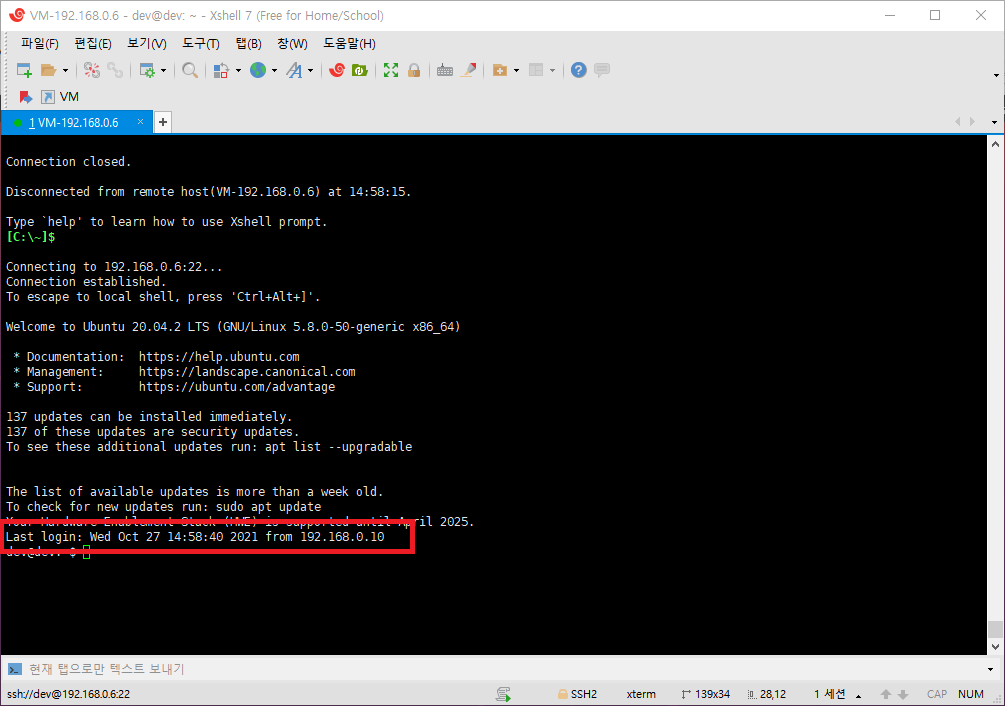Open Help with the blue question icon

tap(579, 70)
